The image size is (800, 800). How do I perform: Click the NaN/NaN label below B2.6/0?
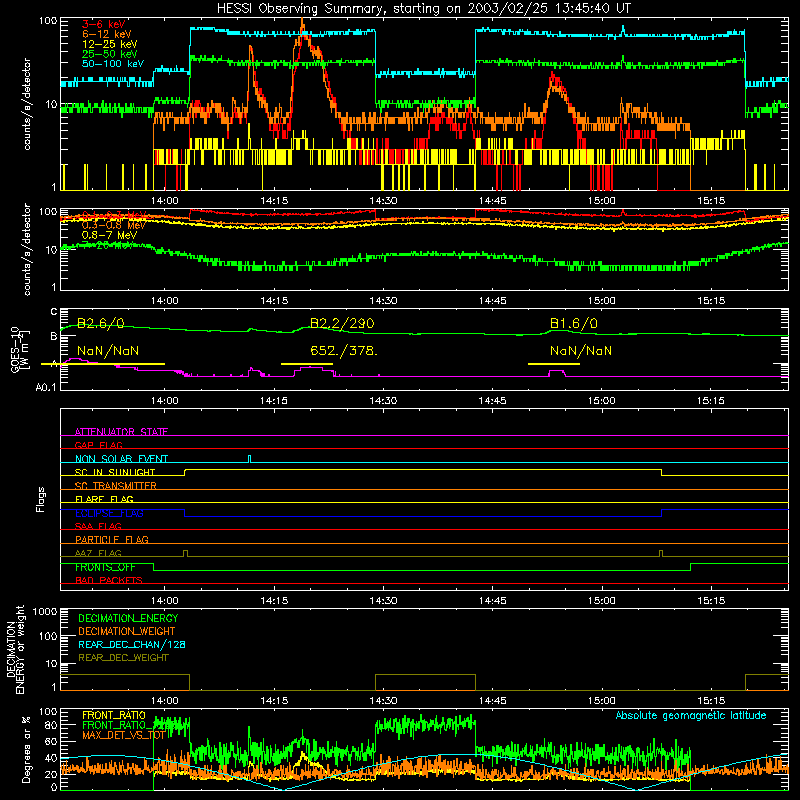click(108, 351)
